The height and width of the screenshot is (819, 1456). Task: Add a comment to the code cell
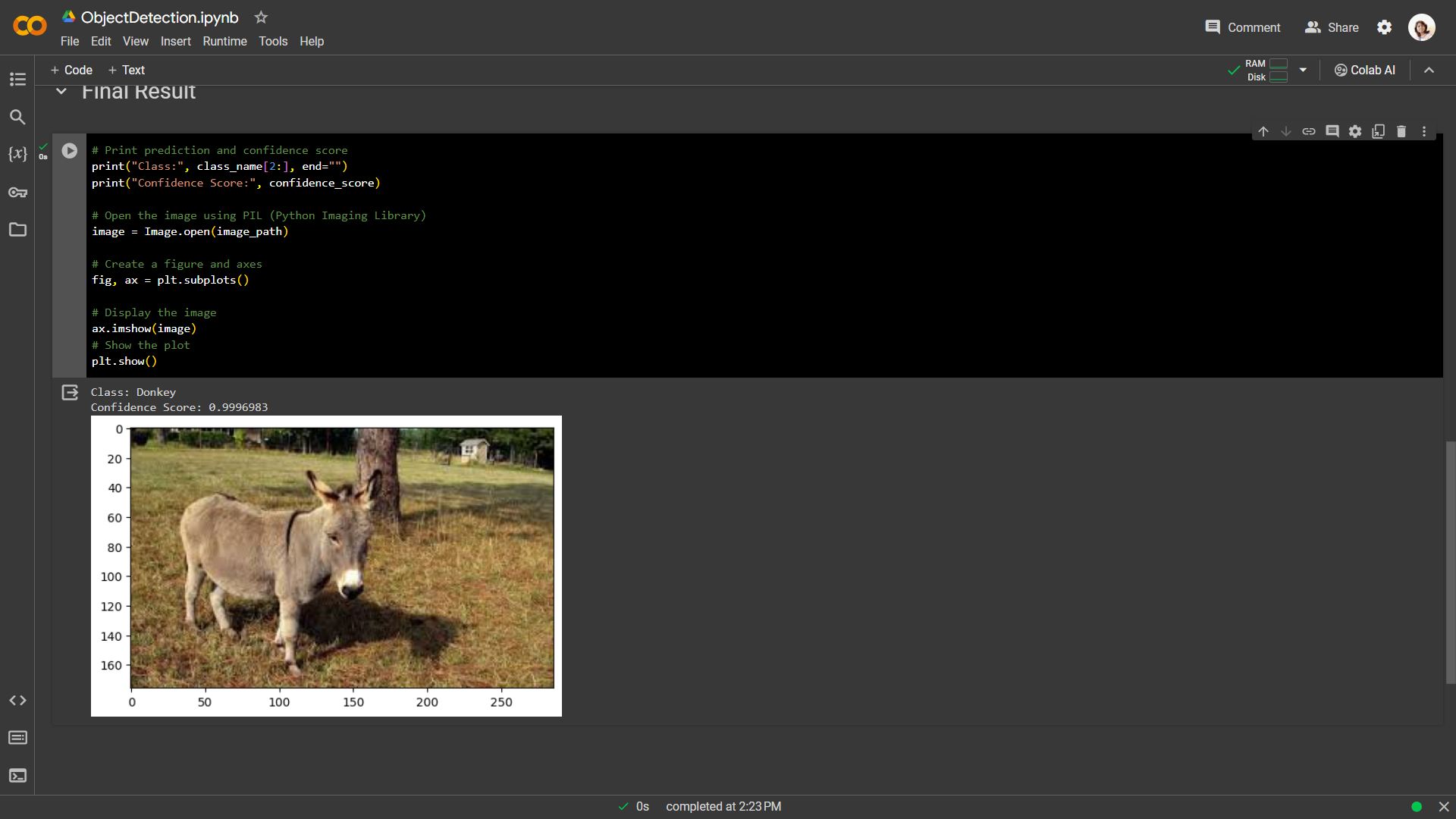click(1332, 131)
